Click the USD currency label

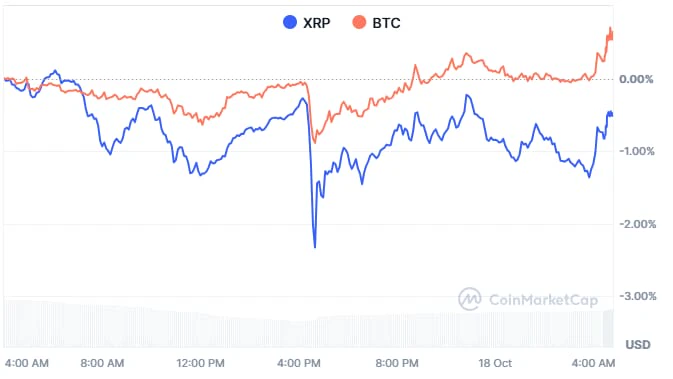pos(638,345)
